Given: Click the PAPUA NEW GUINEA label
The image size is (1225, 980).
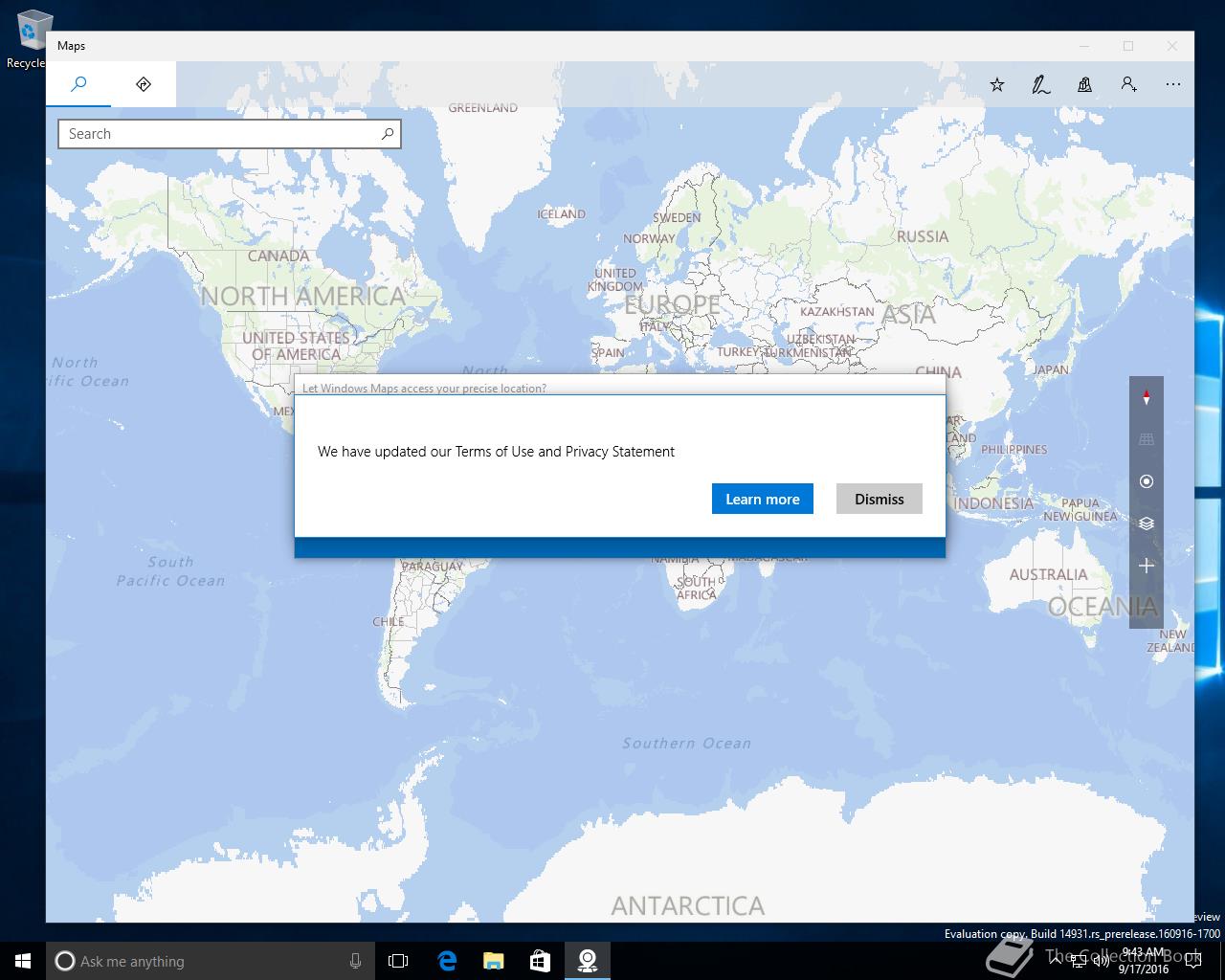Looking at the screenshot, I should pos(1080,509).
